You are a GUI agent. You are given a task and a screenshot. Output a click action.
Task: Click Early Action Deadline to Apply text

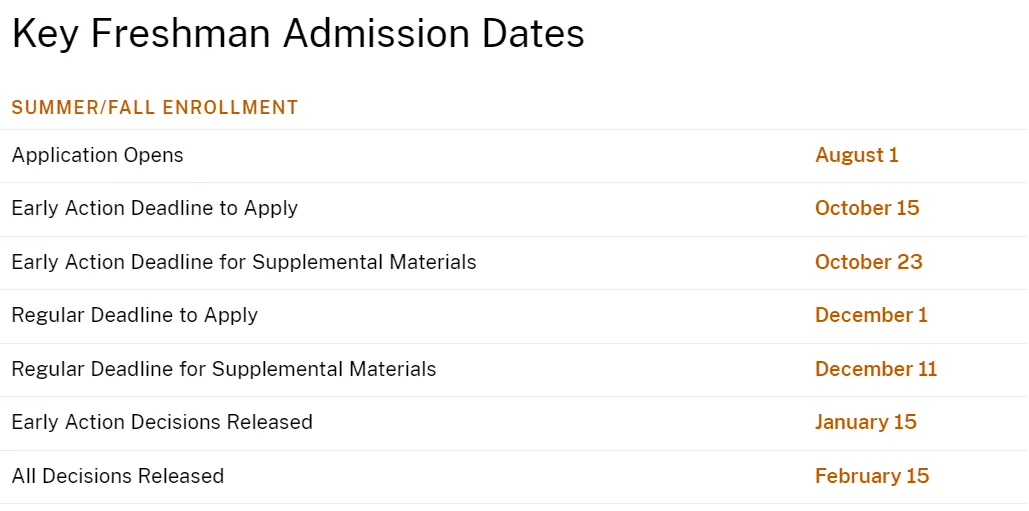point(155,209)
